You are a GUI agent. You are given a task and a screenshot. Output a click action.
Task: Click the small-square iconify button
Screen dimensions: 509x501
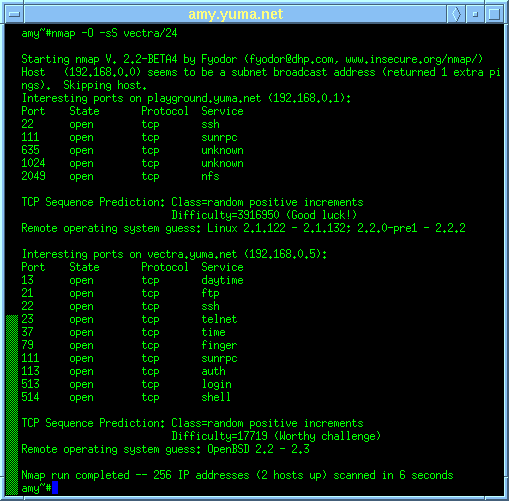[x=475, y=14]
